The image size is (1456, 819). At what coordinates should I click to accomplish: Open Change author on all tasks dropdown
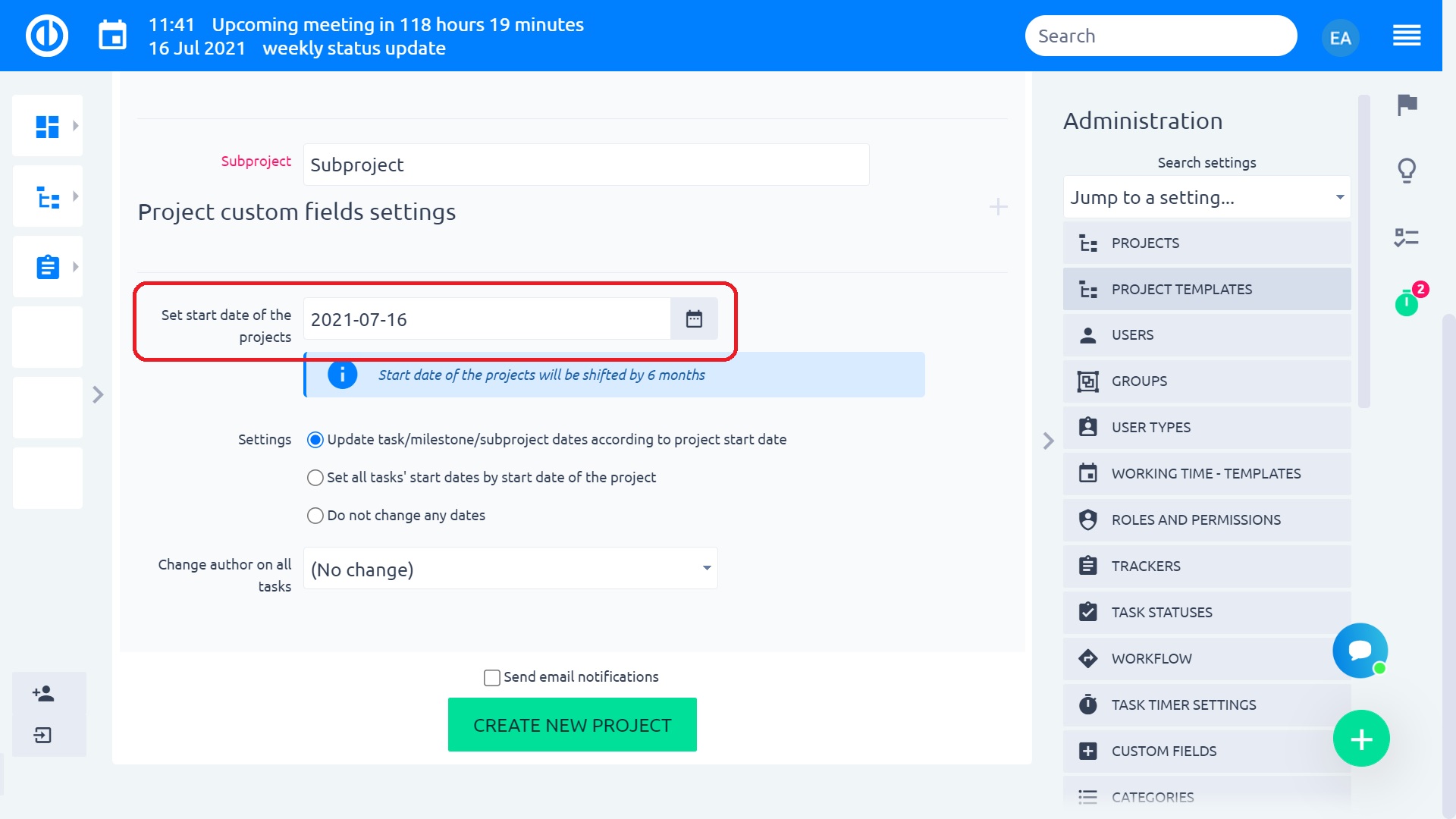click(x=510, y=568)
